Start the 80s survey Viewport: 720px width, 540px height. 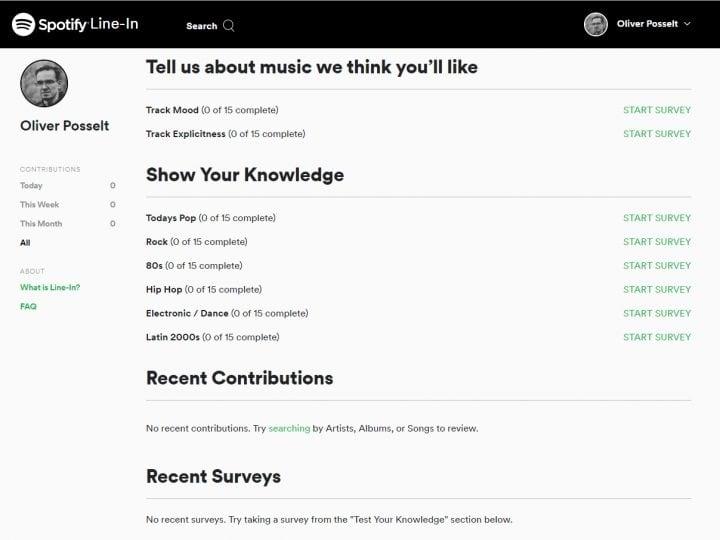tap(656, 266)
